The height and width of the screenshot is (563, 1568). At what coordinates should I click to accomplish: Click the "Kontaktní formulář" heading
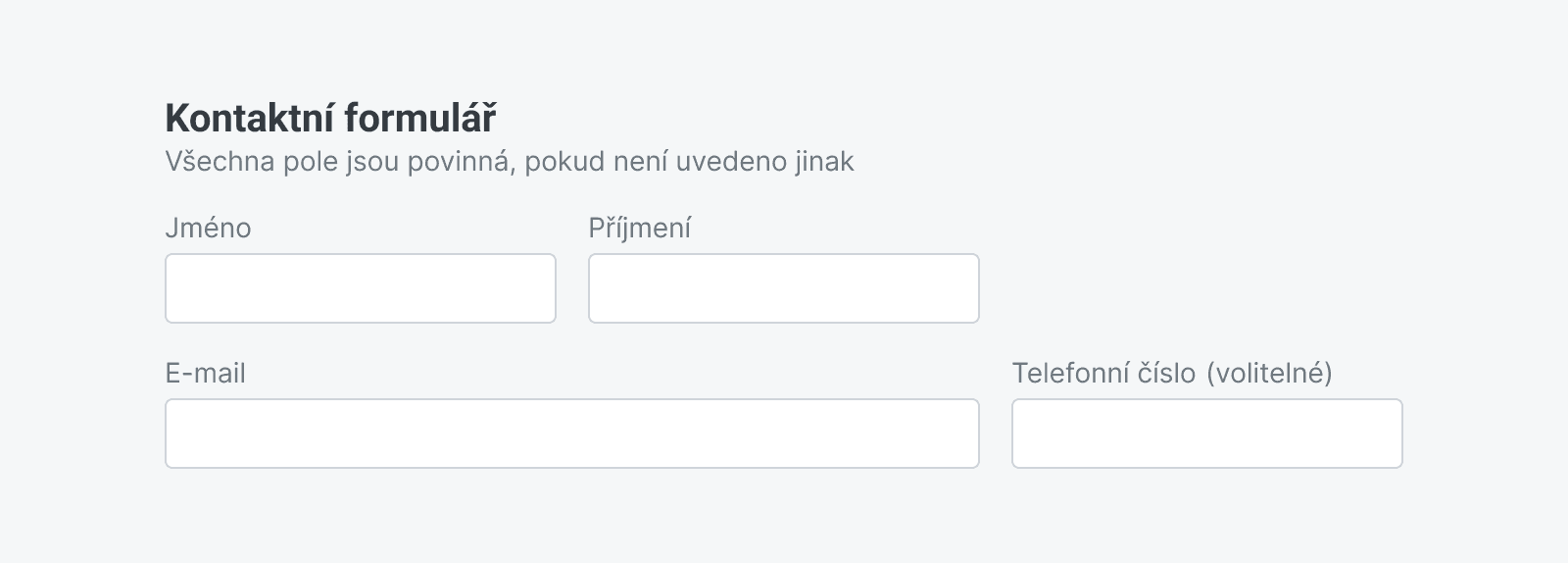pyautogui.click(x=330, y=119)
